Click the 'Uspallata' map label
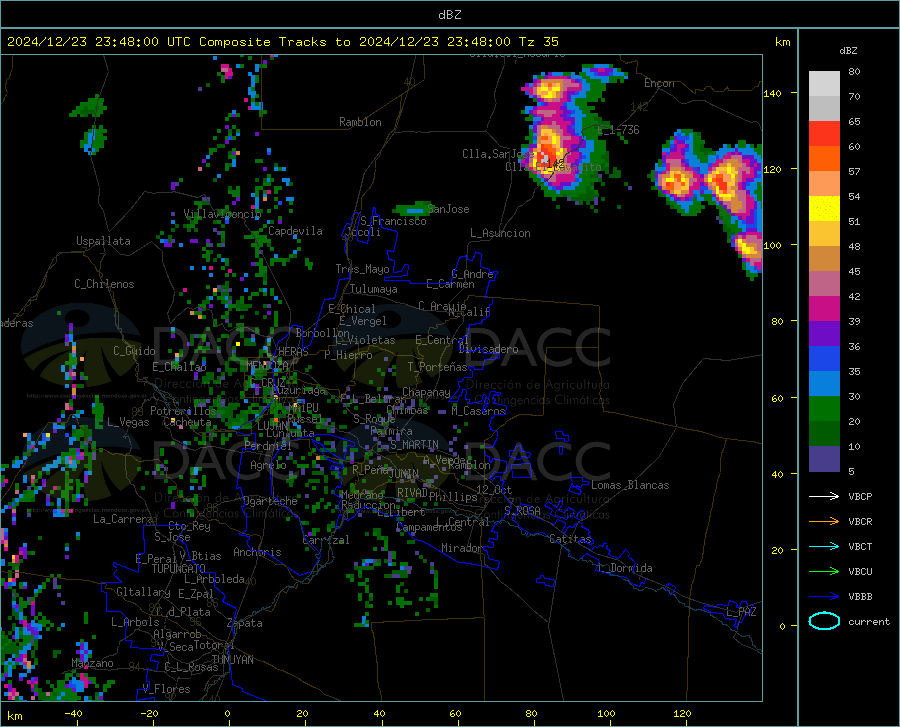 103,241
